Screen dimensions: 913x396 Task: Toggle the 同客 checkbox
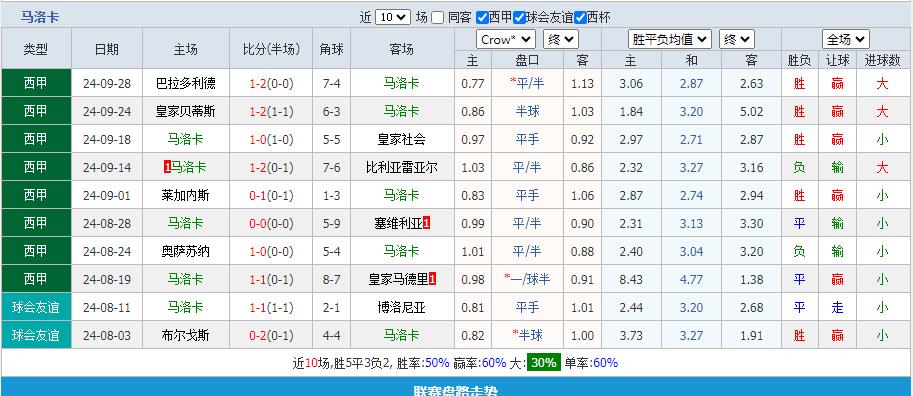438,17
